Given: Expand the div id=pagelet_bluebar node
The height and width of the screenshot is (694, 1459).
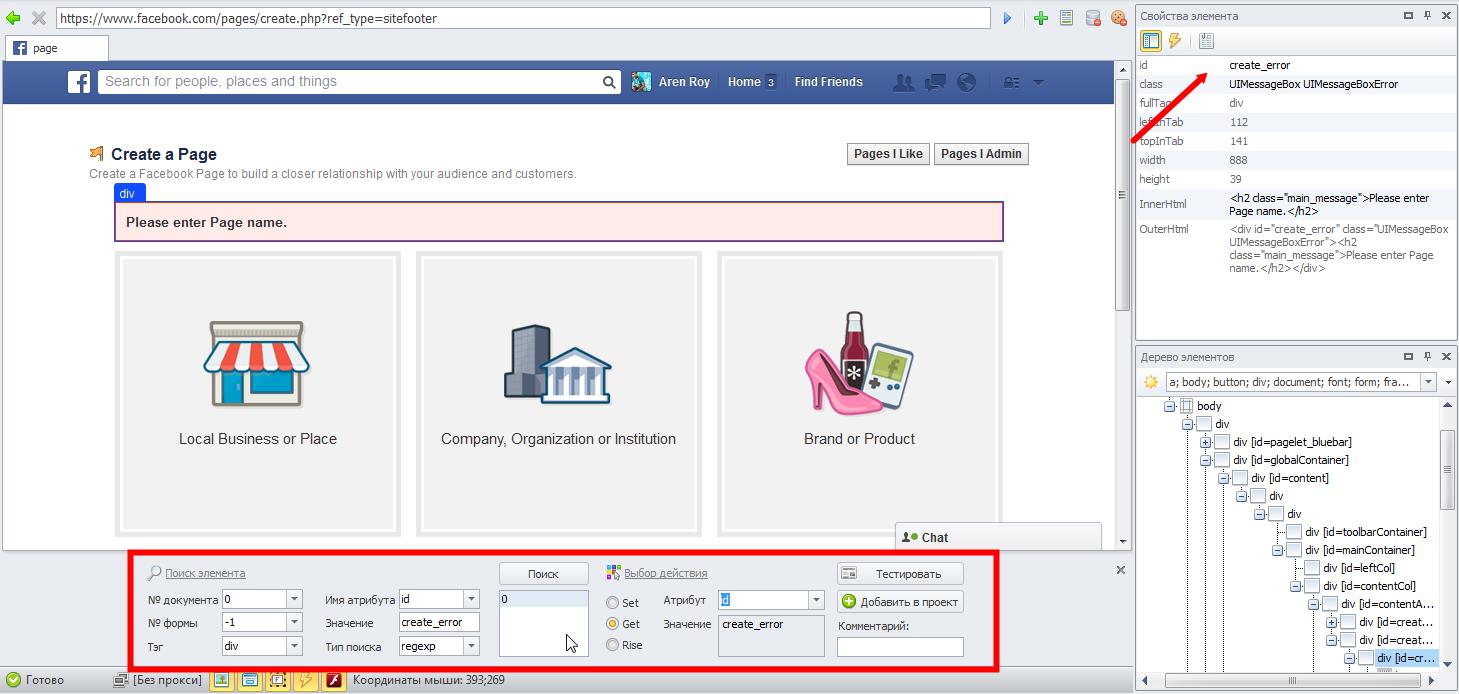Looking at the screenshot, I should pyautogui.click(x=1205, y=442).
